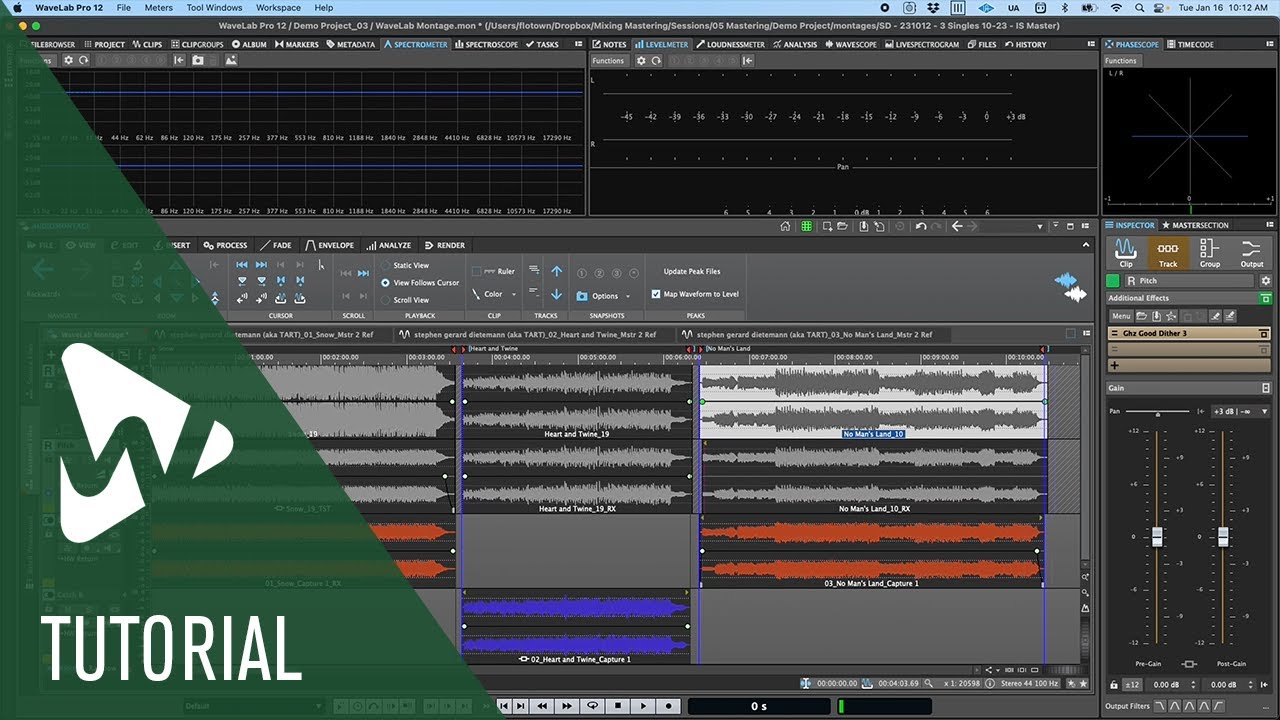Click the Pre-Gain fader handle
The image size is (1280, 720).
(x=1157, y=536)
